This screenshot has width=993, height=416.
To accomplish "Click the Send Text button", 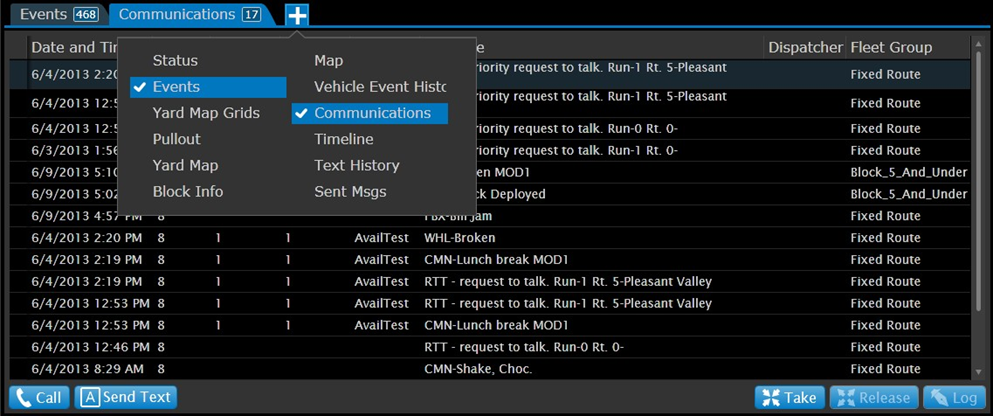I will (x=126, y=398).
